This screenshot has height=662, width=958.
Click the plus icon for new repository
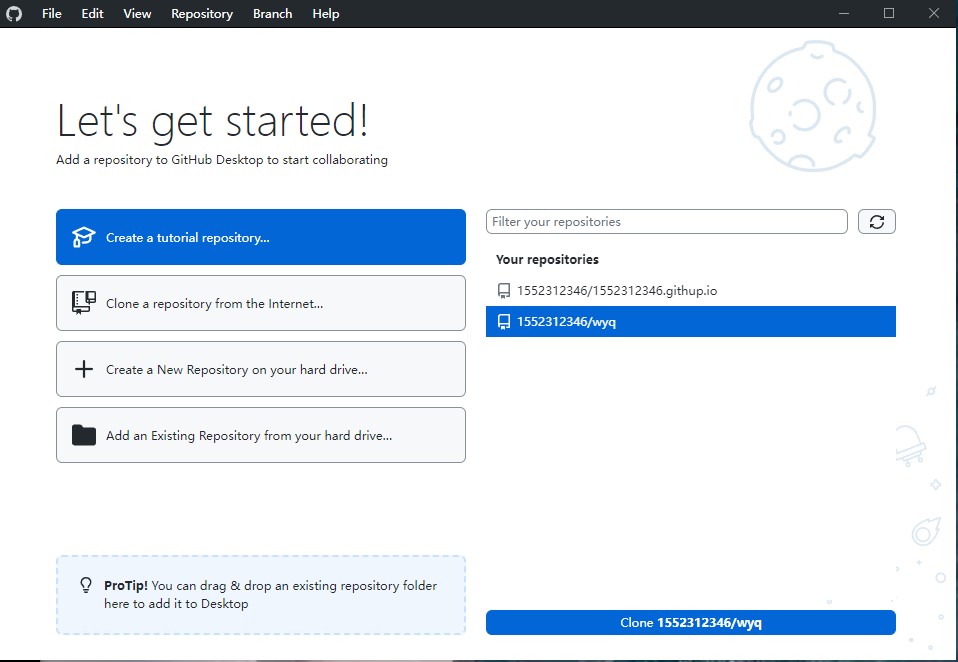tap(84, 369)
